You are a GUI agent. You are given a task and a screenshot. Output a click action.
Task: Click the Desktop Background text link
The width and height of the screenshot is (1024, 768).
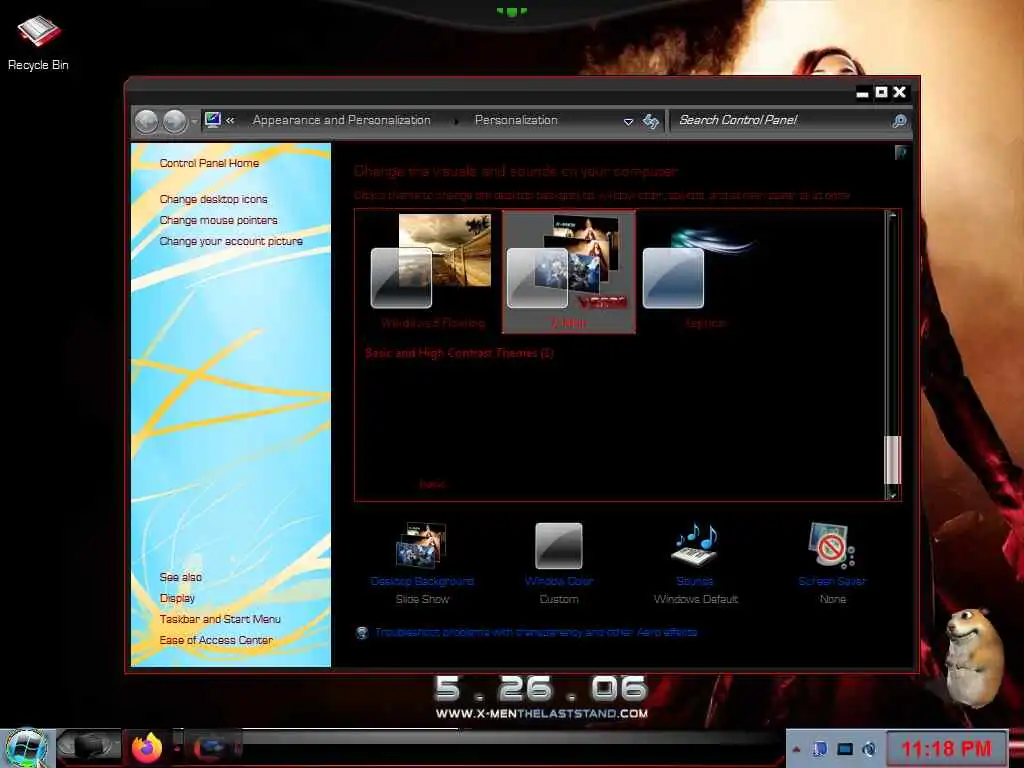pos(422,581)
